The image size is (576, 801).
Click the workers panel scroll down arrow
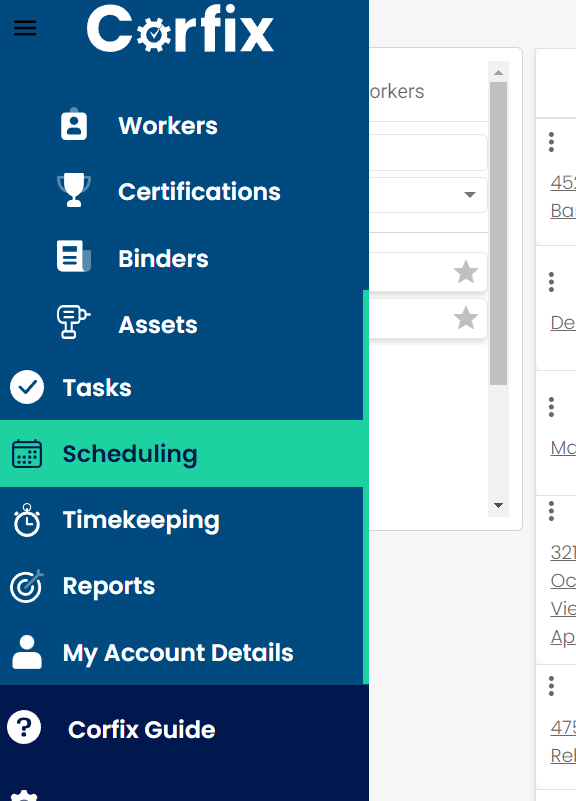pos(498,506)
